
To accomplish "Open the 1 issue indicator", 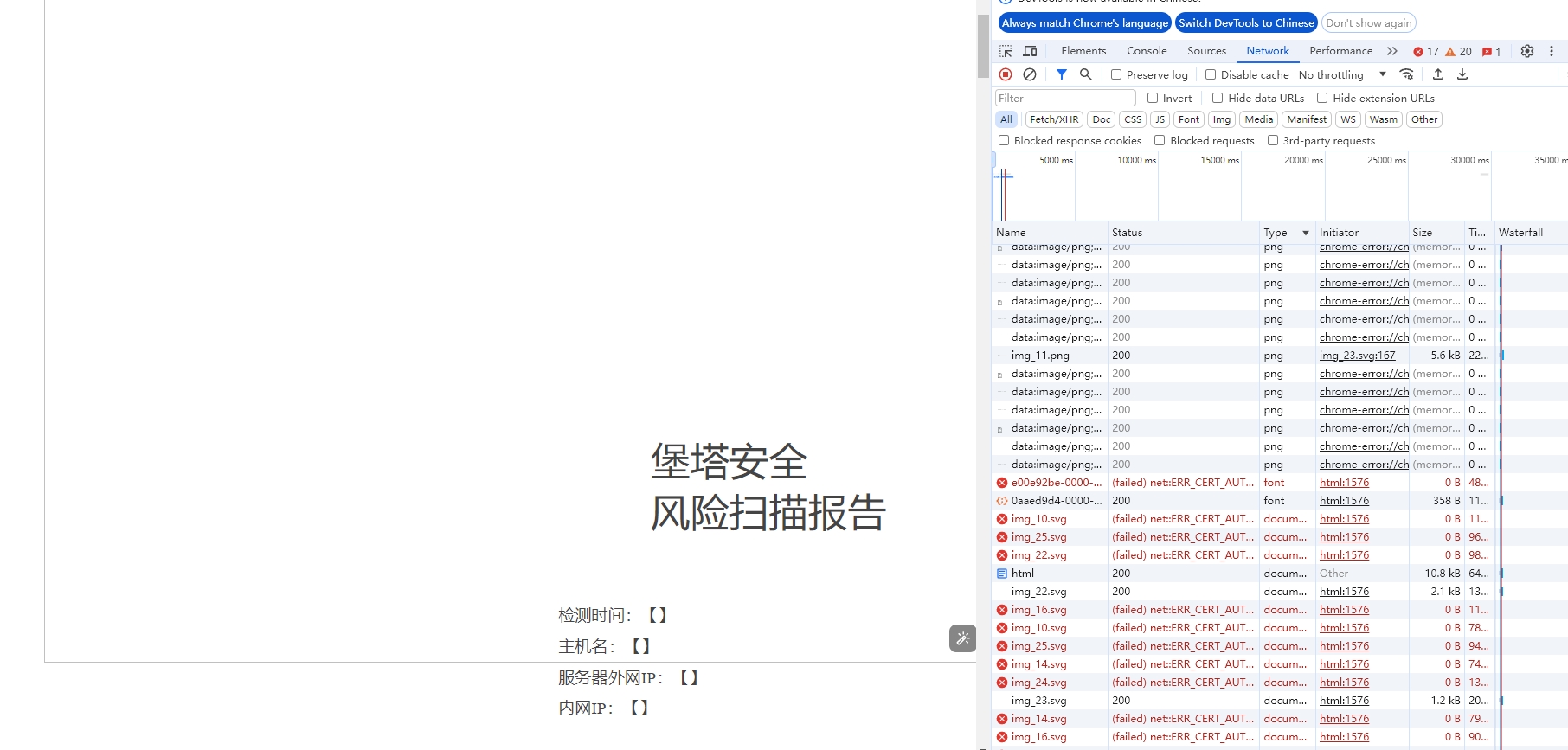I will pos(1492,52).
